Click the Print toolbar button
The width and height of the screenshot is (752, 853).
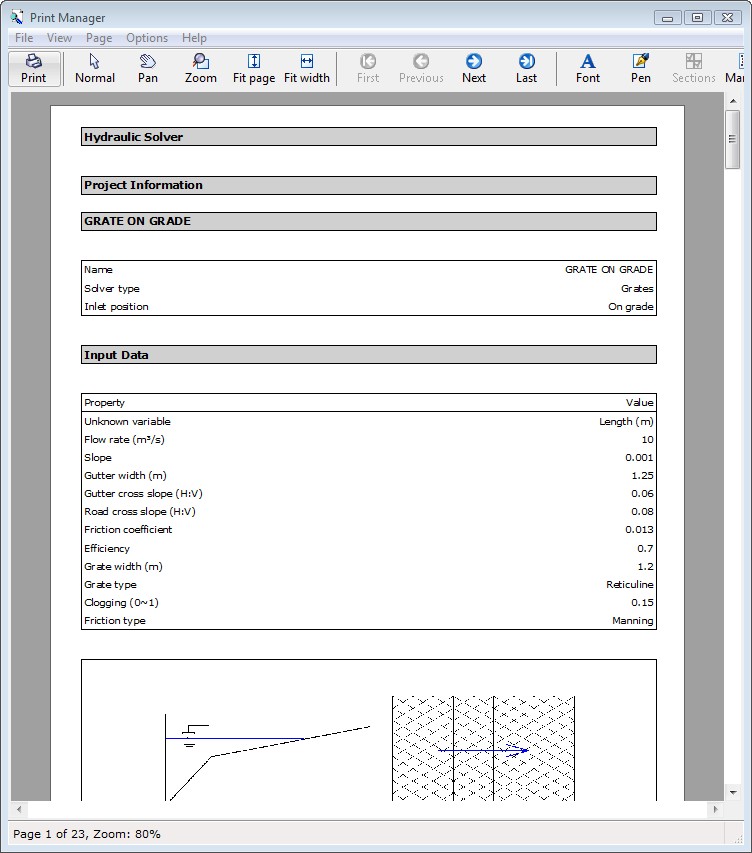[x=34, y=68]
